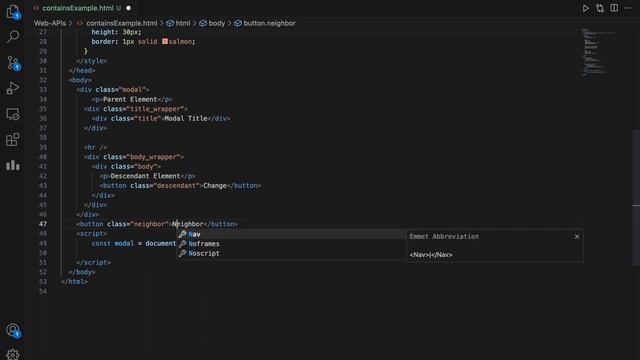
Task: Choose the Noframes suggestion
Action: click(291, 244)
